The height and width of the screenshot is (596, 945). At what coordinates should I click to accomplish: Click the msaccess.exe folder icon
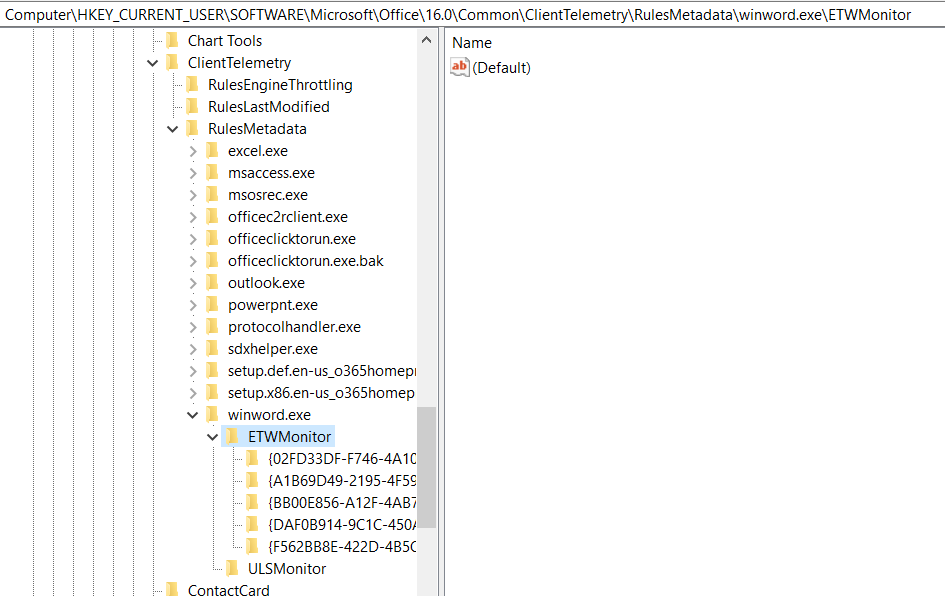click(212, 172)
